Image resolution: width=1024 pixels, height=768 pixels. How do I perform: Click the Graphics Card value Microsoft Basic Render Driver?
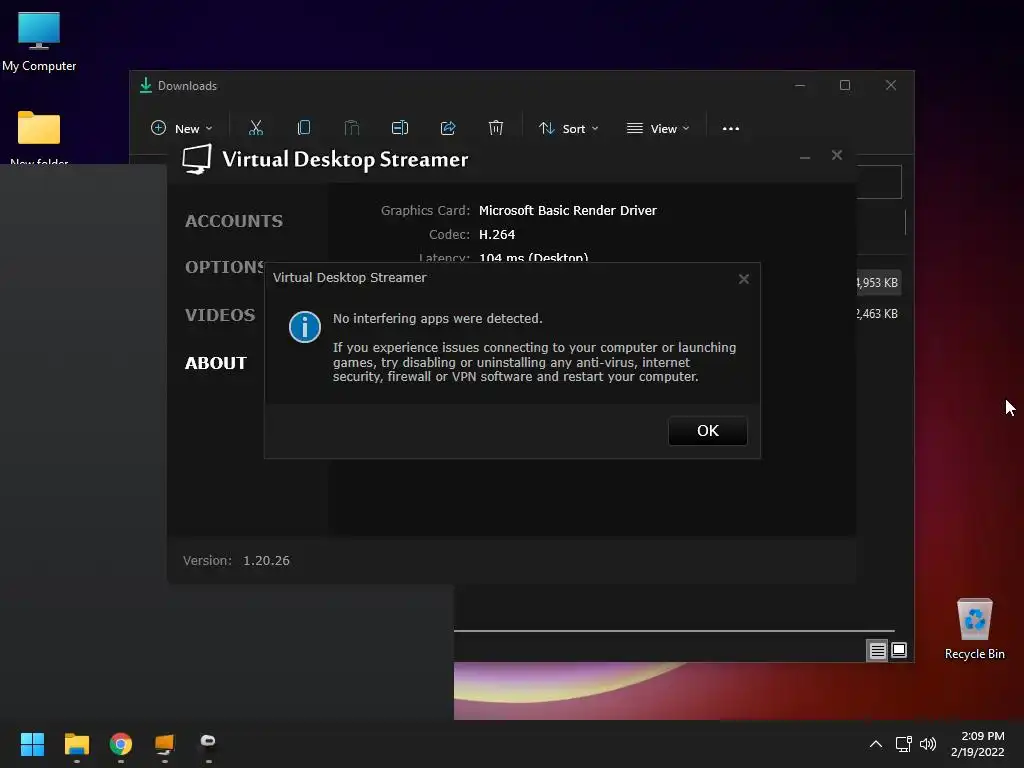coord(568,210)
